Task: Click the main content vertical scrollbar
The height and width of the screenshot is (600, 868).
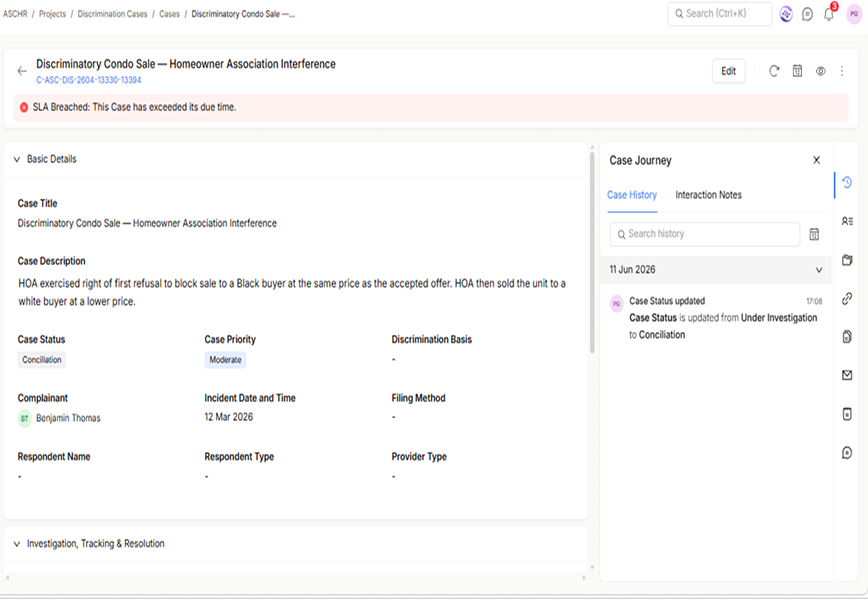Action: click(592, 253)
